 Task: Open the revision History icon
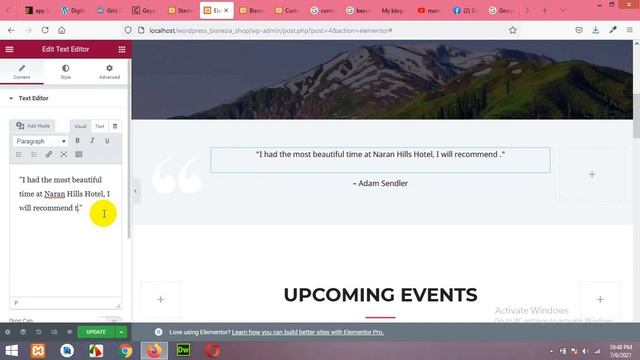[x=38, y=332]
